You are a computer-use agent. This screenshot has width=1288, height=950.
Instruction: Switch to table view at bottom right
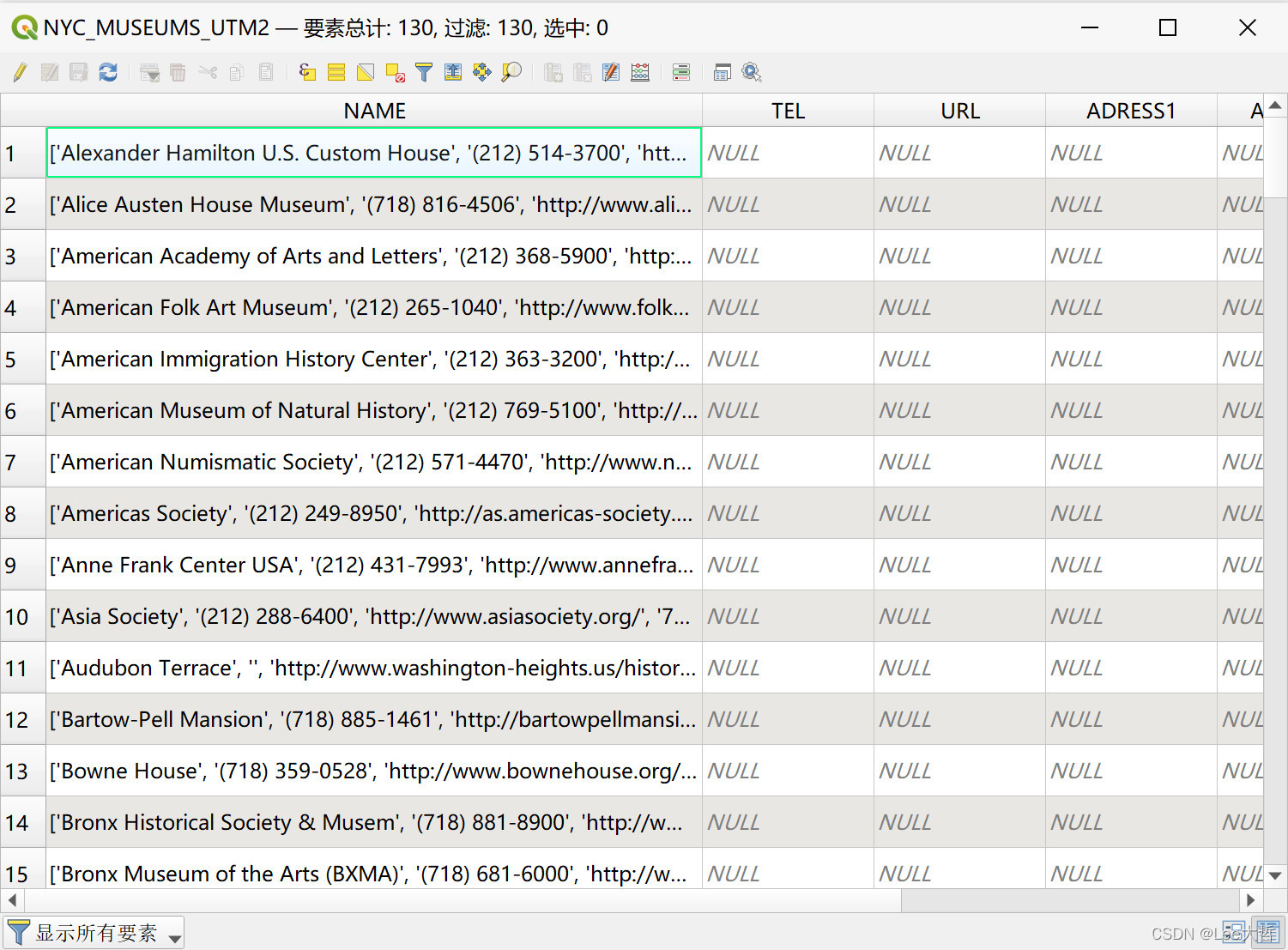[1269, 932]
